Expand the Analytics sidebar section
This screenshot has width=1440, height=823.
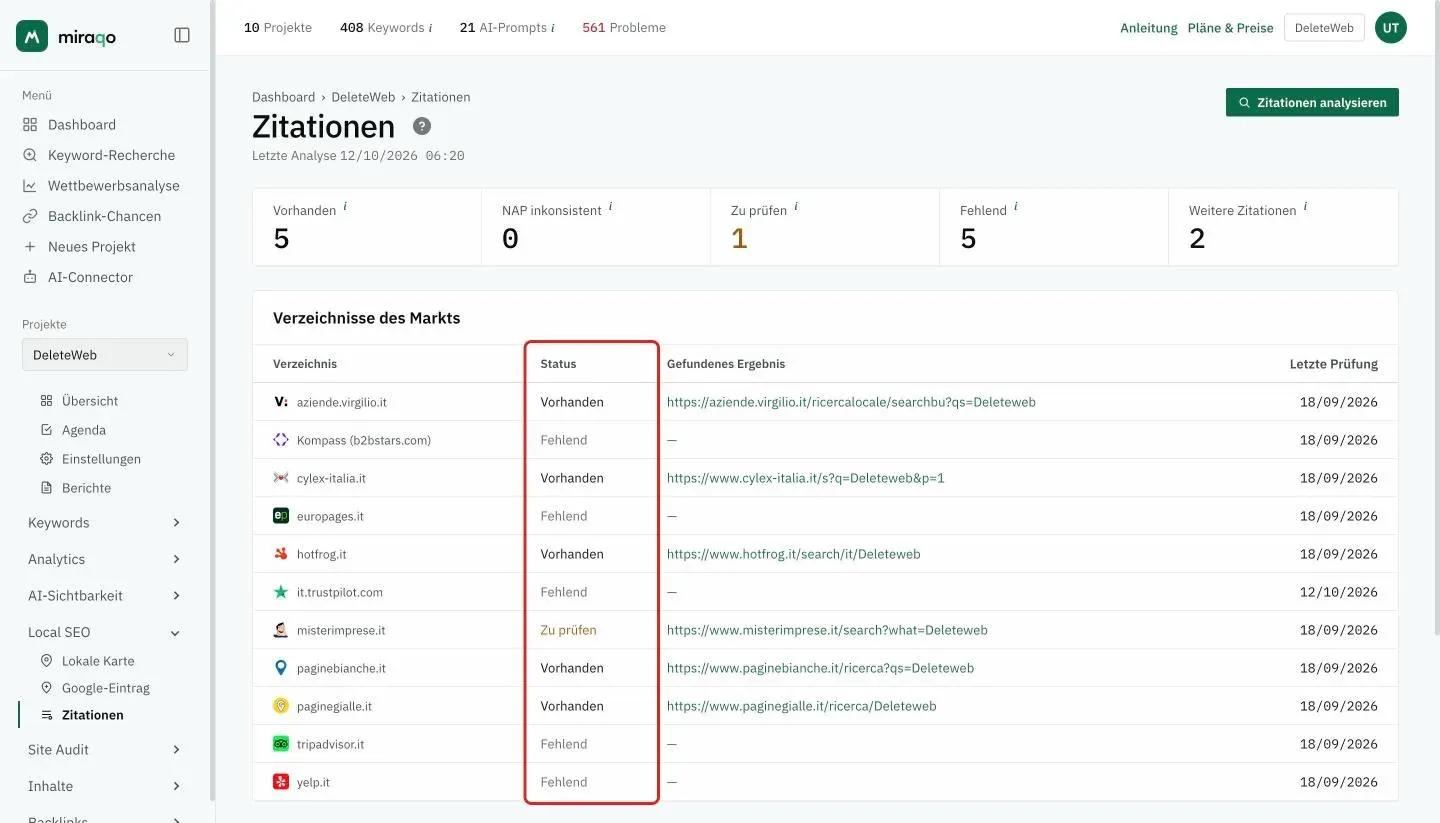[x=105, y=559]
